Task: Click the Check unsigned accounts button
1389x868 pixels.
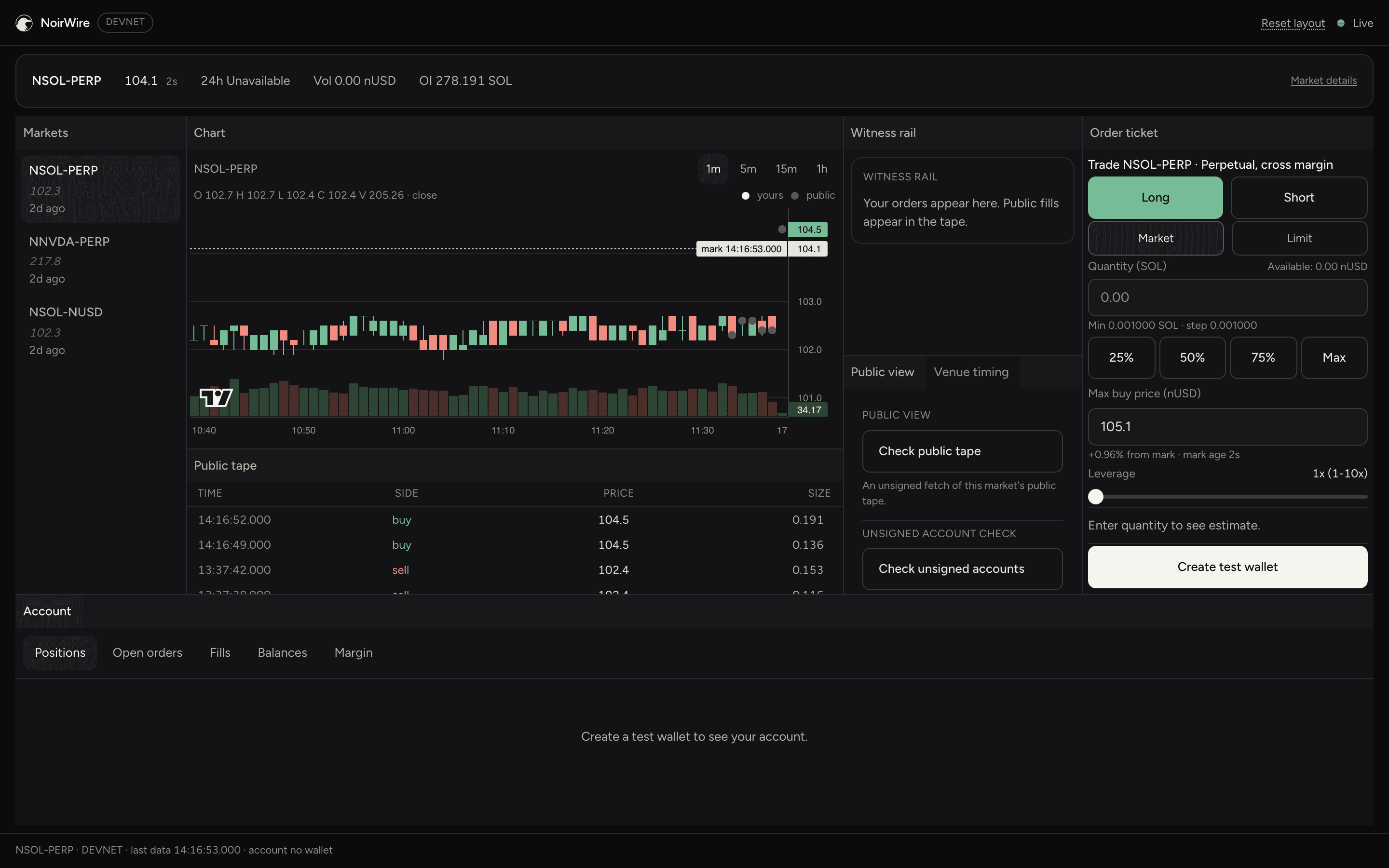Action: (962, 569)
